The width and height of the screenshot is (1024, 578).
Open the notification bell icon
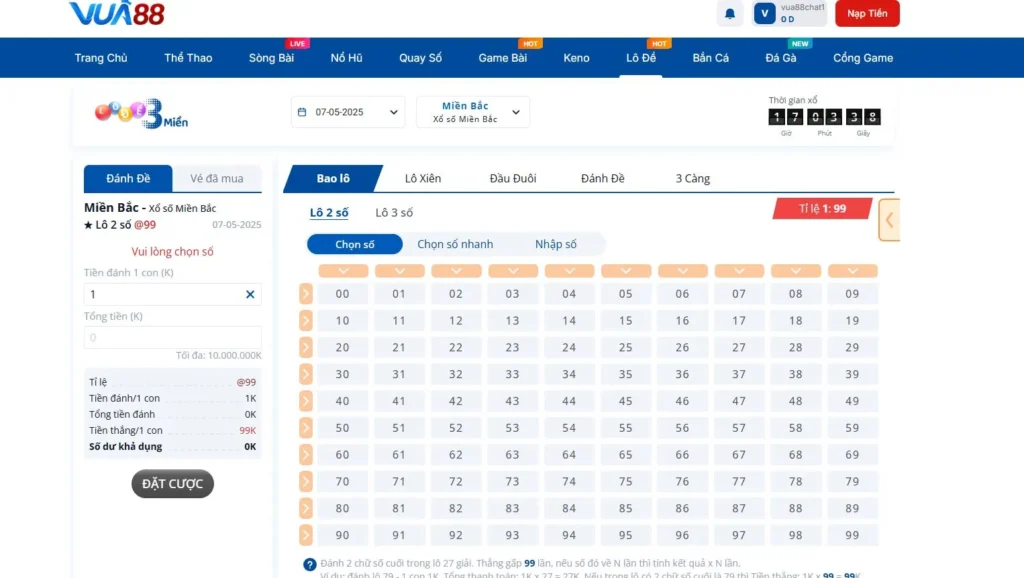pos(729,13)
